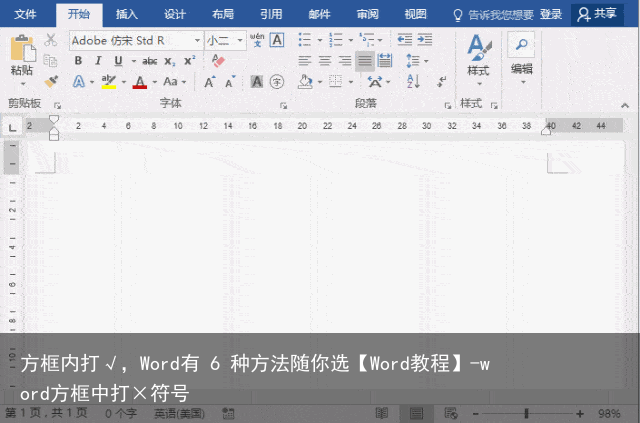Expand bullet list style dropdown arrow

[320, 40]
